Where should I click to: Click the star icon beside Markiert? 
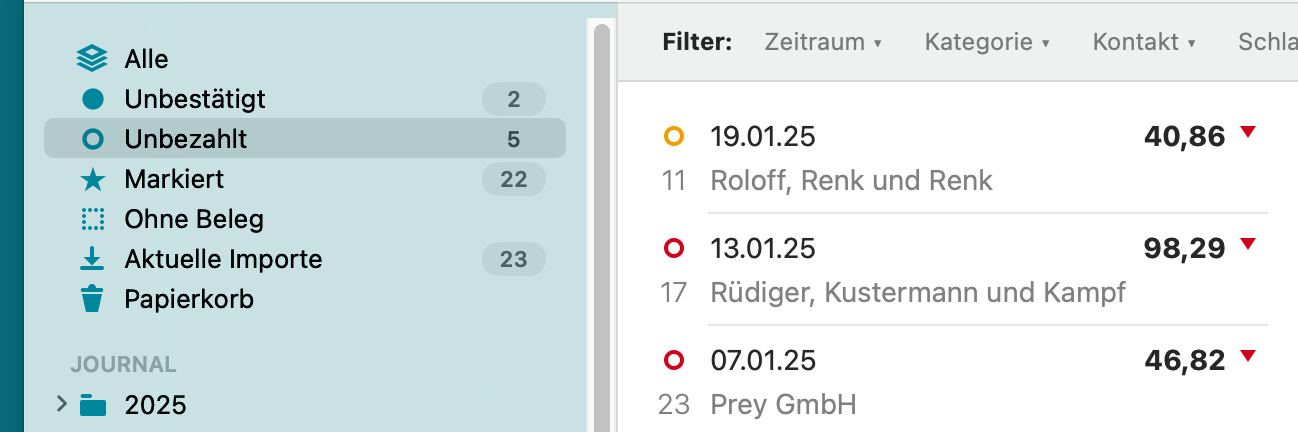(92, 179)
